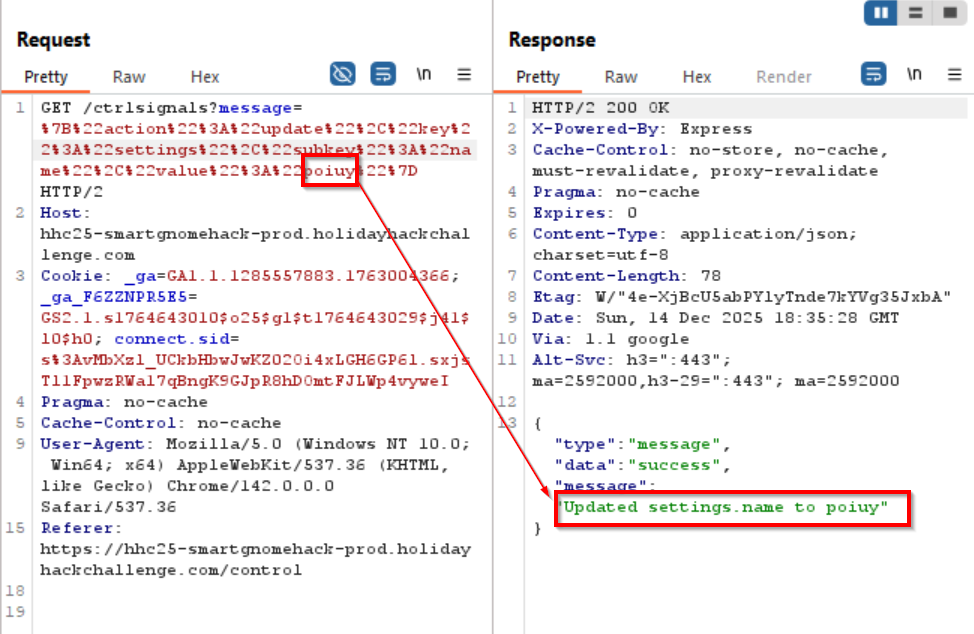
Task: Toggle word wrap in the Response panel
Action: coord(874,74)
